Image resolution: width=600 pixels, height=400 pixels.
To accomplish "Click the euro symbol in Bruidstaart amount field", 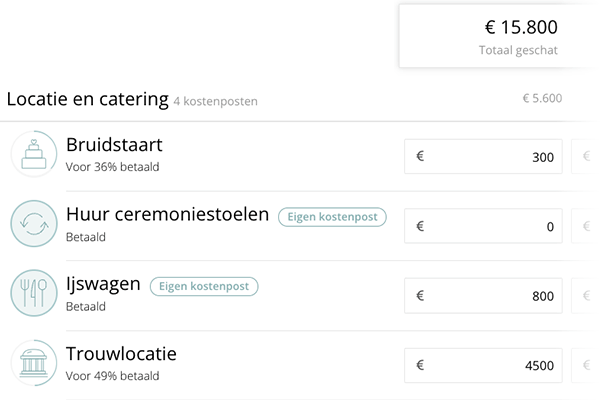I will [420, 156].
